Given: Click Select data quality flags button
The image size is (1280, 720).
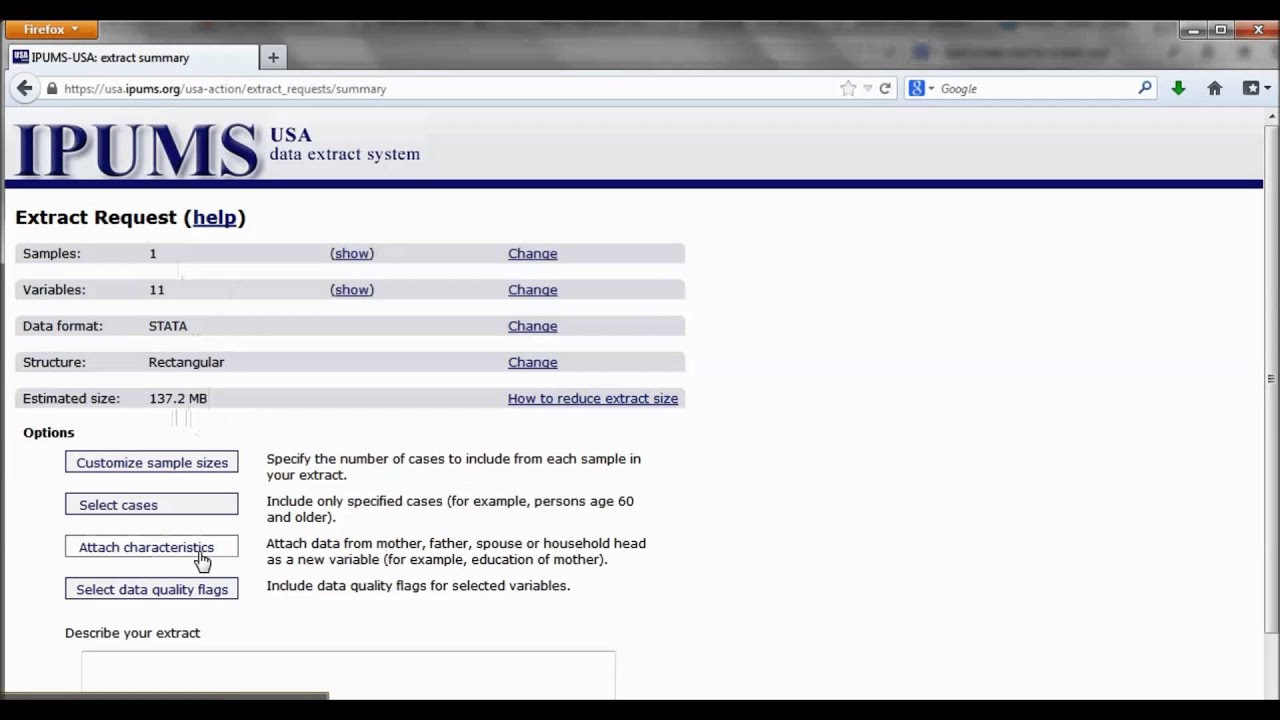Looking at the screenshot, I should point(152,589).
